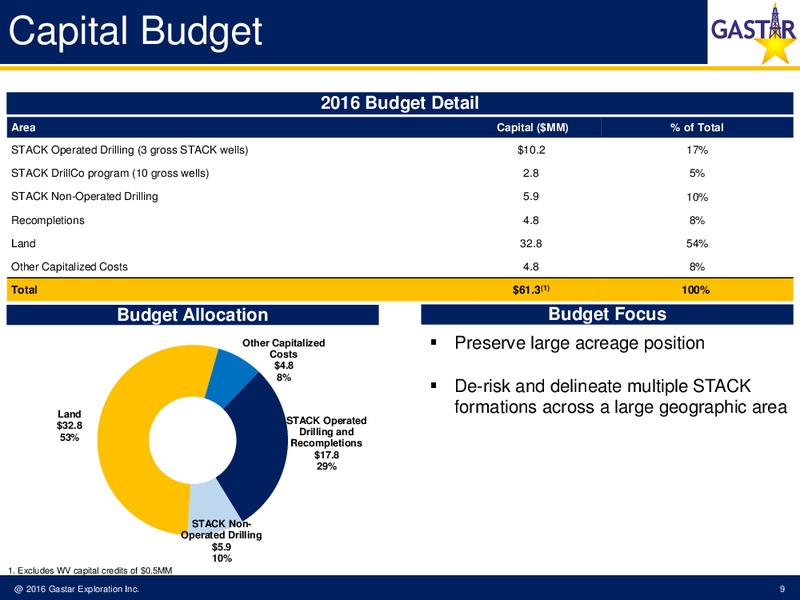This screenshot has height=600, width=800.
Task: Click the light blue Non-Operated donut segment
Action: [214, 503]
